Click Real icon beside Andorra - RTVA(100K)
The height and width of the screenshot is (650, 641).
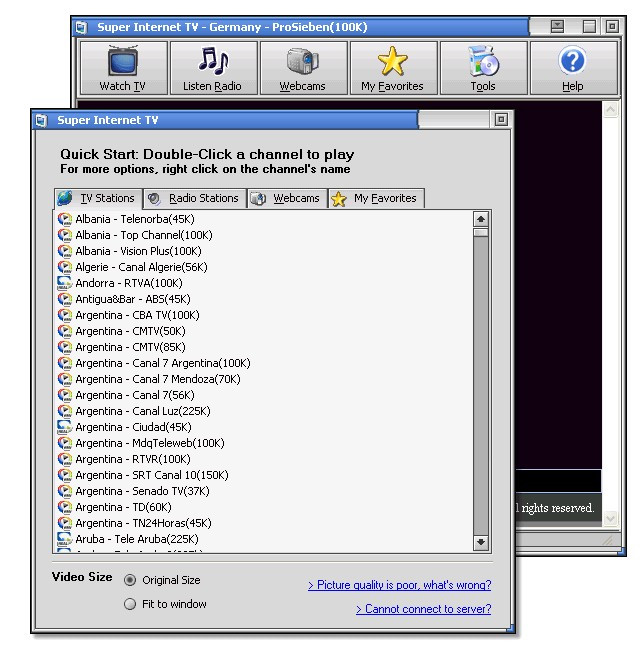[x=65, y=283]
